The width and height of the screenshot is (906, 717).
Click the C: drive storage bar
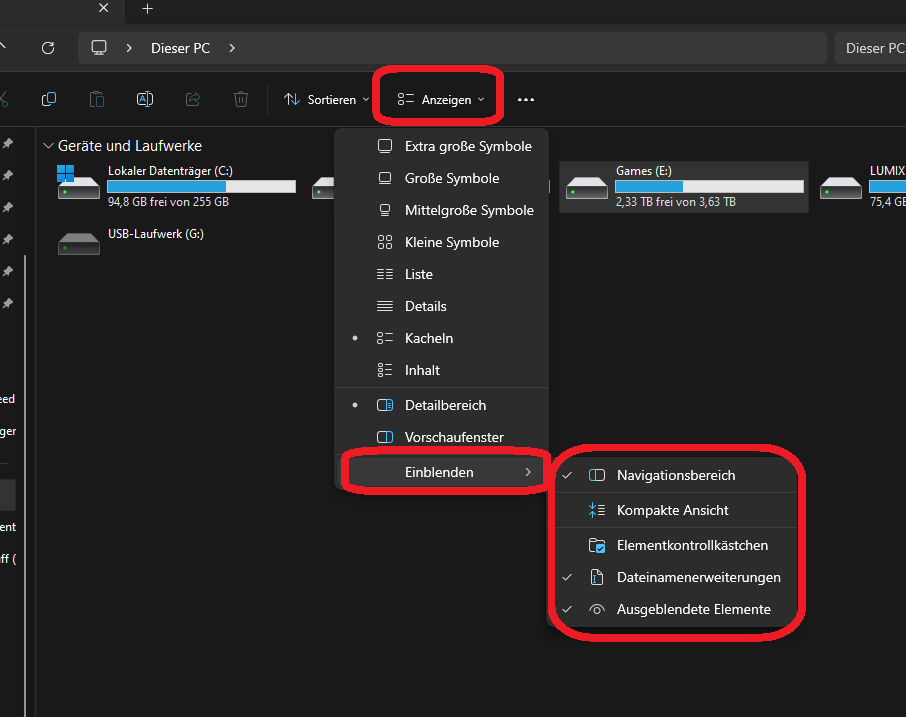[202, 186]
